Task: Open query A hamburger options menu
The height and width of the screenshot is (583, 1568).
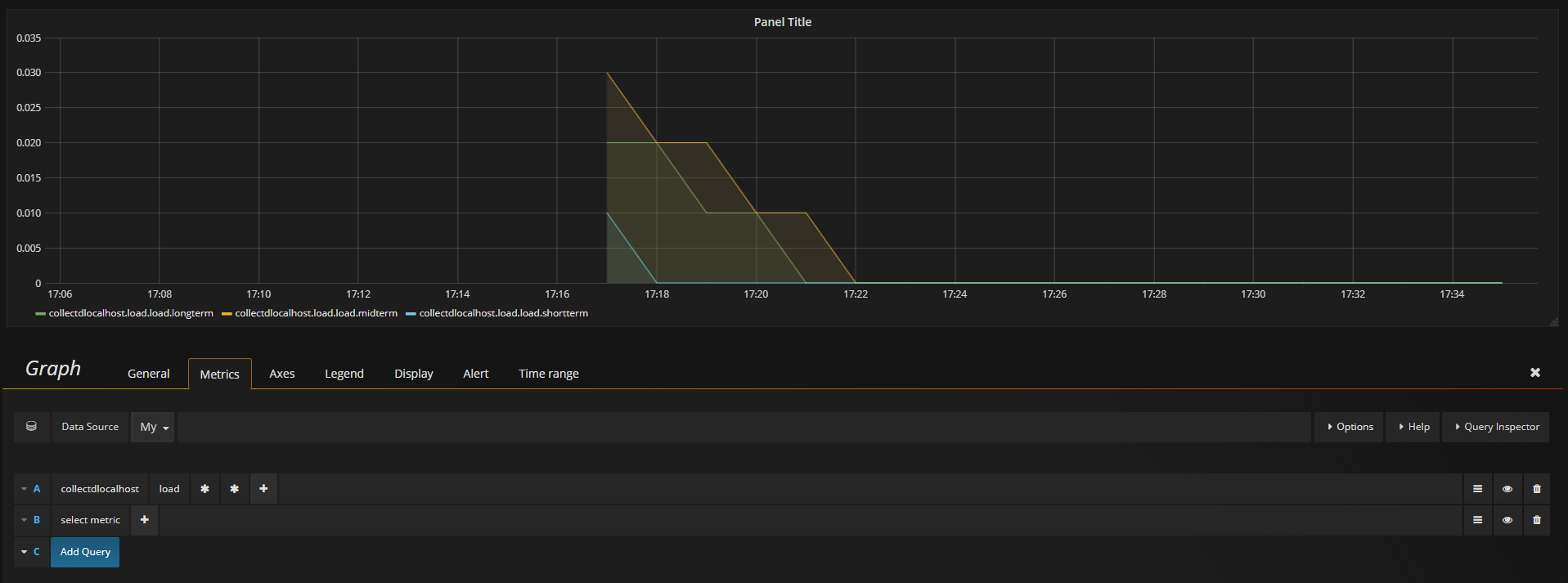Action: [x=1477, y=489]
